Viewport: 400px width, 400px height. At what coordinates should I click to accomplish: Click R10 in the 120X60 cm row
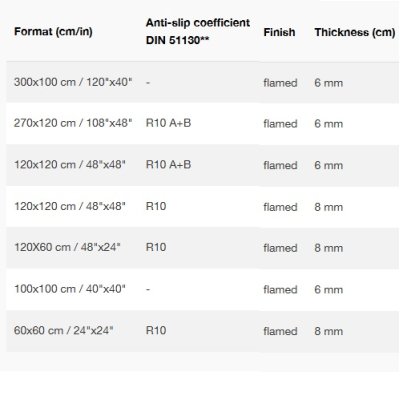156,247
